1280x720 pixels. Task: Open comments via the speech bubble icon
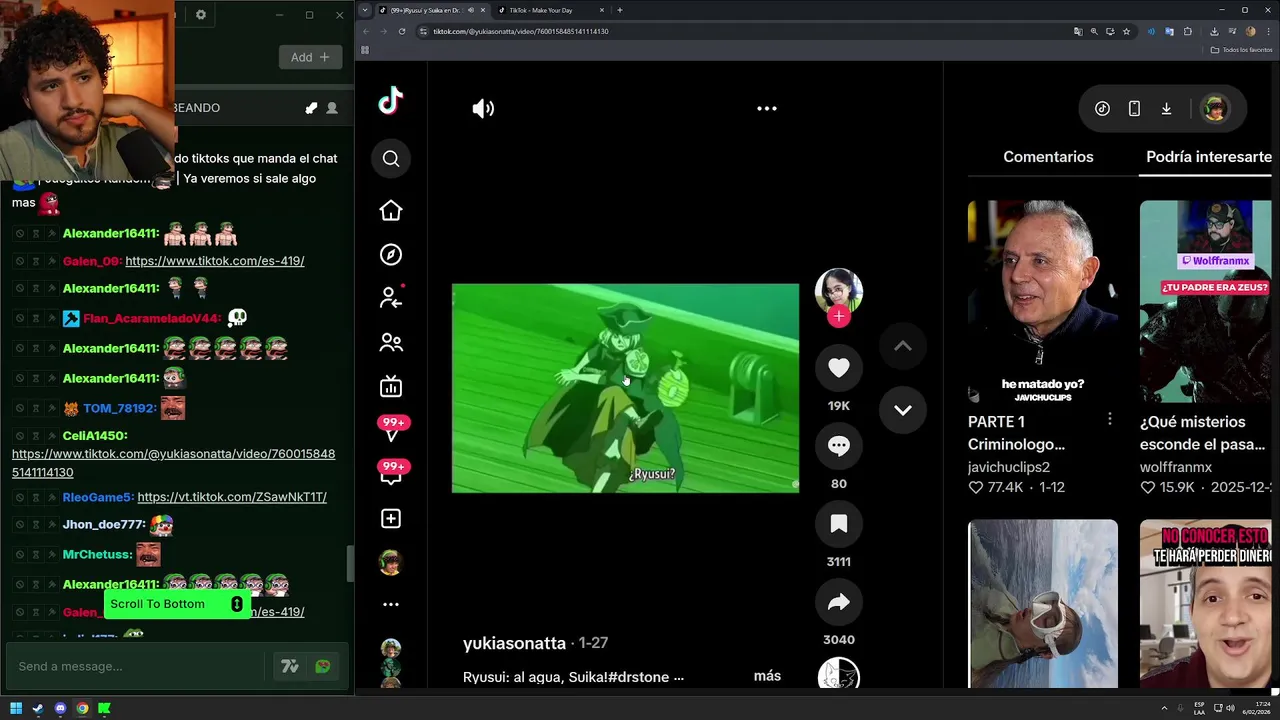pos(839,446)
